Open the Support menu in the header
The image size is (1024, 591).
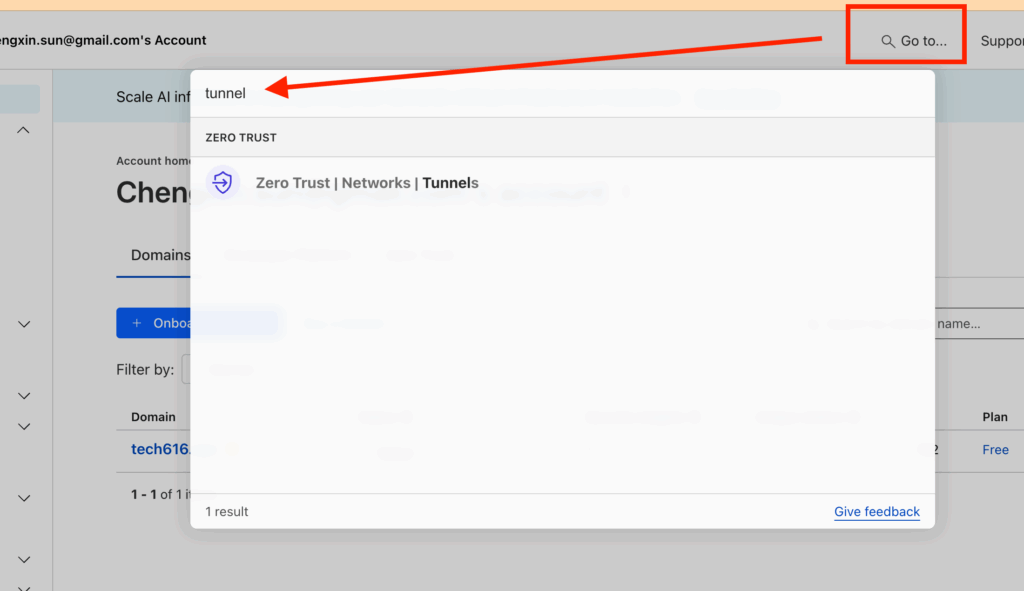pyautogui.click(x=1002, y=41)
